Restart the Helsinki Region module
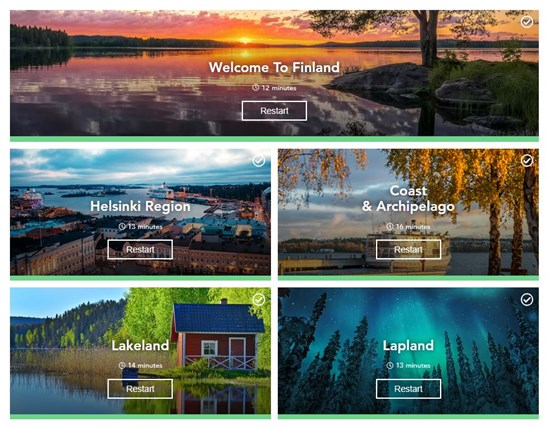Screen dimensions: 550x428 [x=140, y=250]
